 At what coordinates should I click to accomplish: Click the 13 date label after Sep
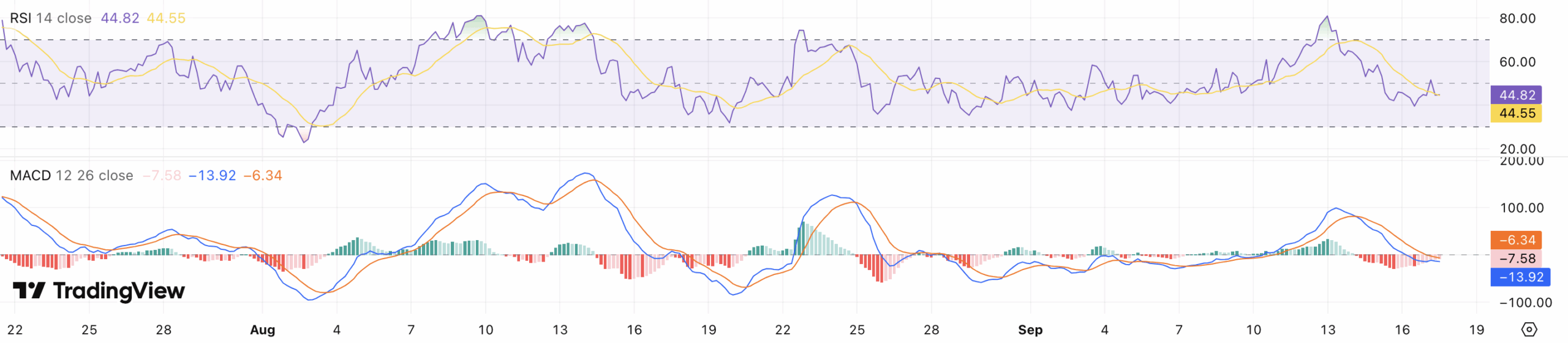(1328, 330)
